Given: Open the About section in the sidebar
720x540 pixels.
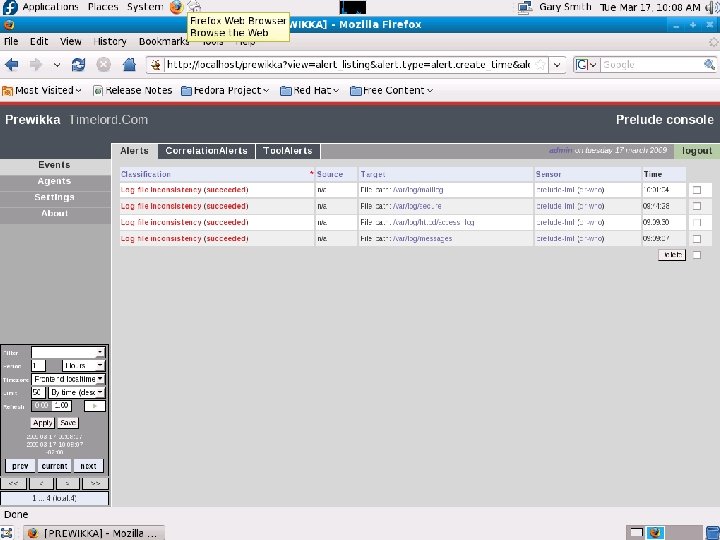Looking at the screenshot, I should point(55,214).
